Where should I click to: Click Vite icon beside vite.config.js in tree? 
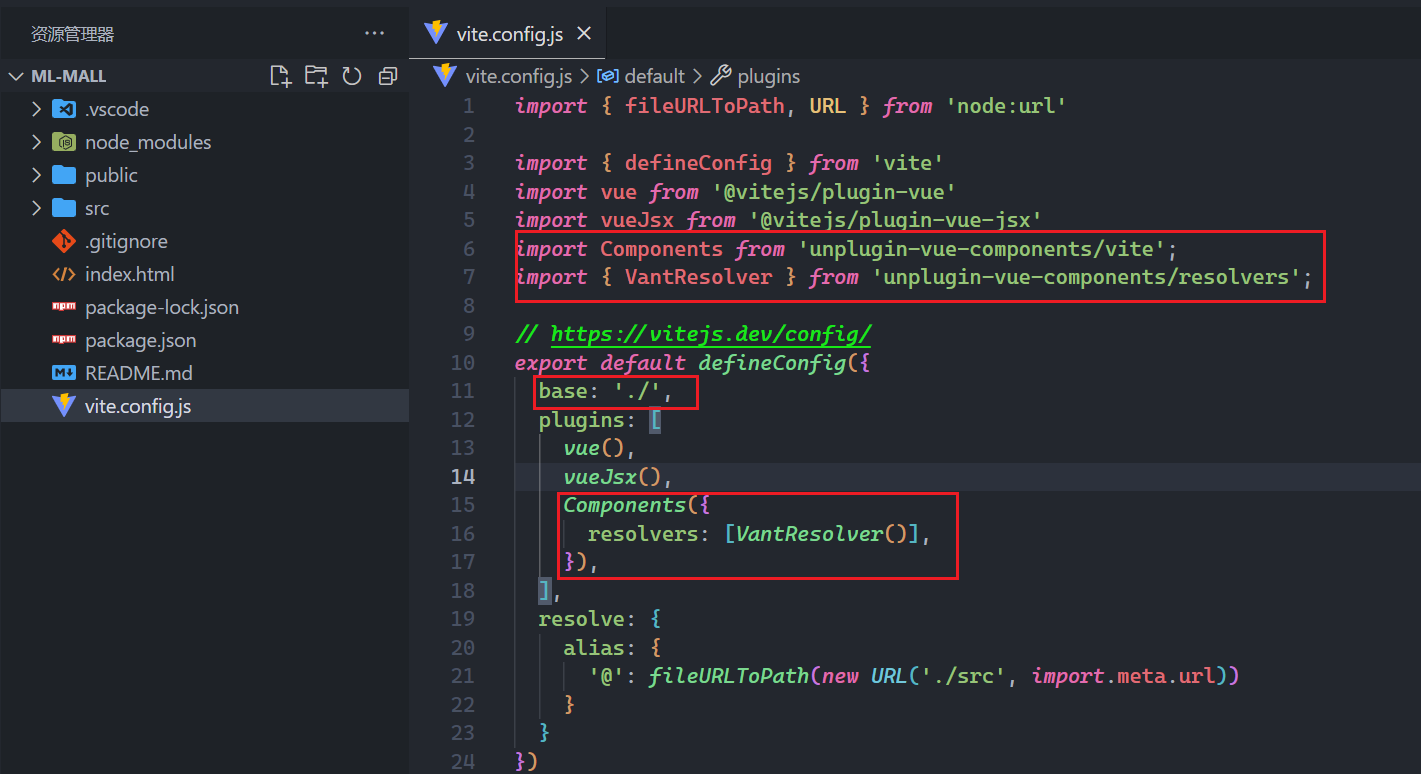coord(64,406)
